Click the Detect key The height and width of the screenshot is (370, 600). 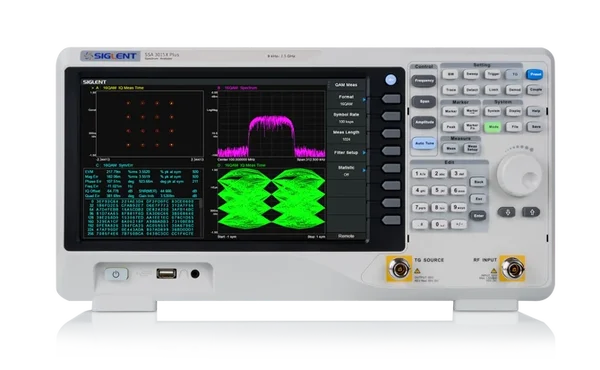click(x=472, y=90)
